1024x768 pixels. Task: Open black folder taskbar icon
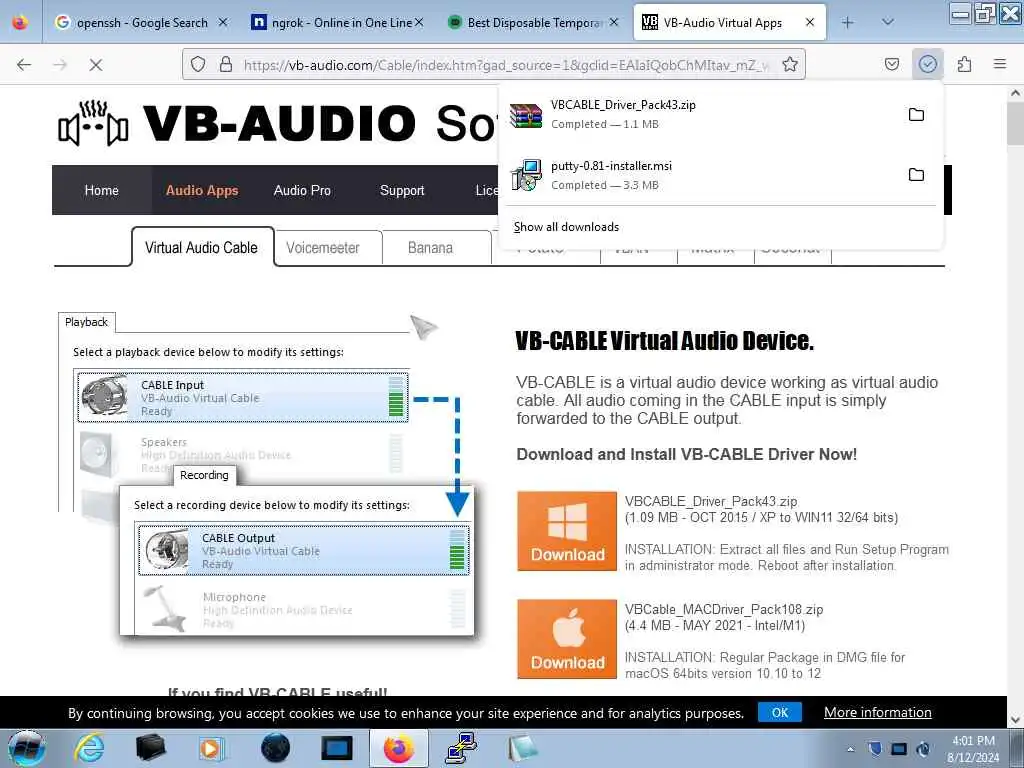coord(151,748)
